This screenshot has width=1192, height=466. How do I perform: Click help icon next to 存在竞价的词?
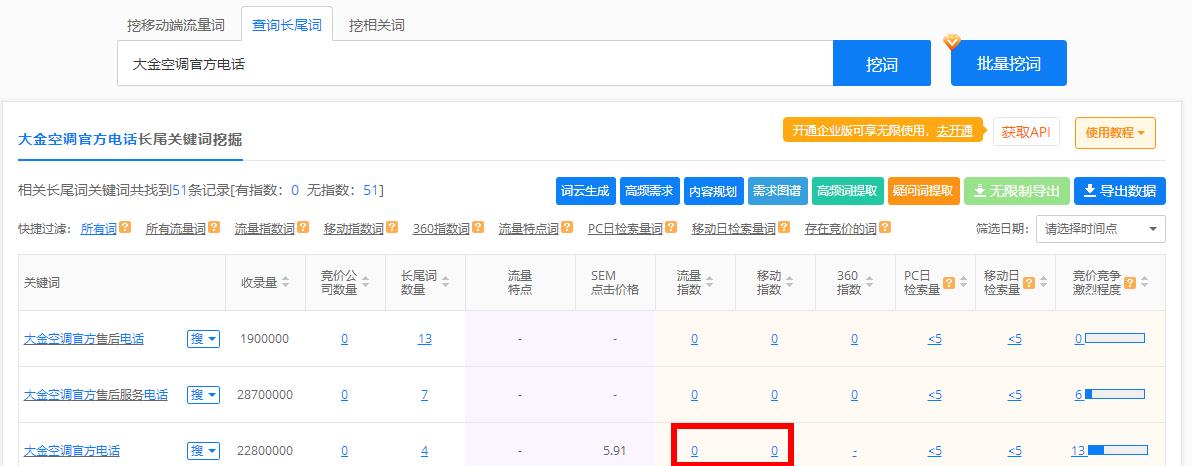[885, 227]
